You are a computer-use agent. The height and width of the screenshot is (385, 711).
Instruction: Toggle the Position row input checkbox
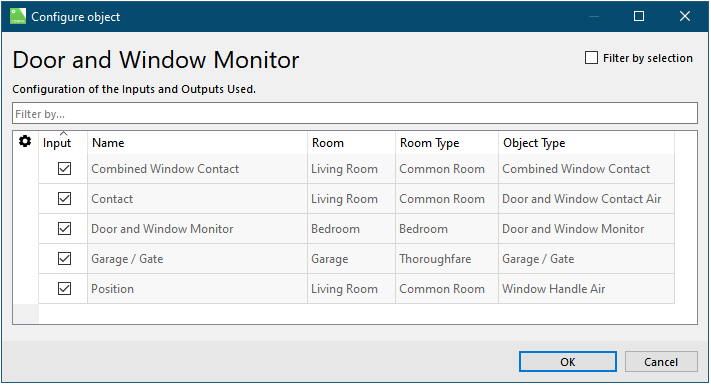point(64,288)
